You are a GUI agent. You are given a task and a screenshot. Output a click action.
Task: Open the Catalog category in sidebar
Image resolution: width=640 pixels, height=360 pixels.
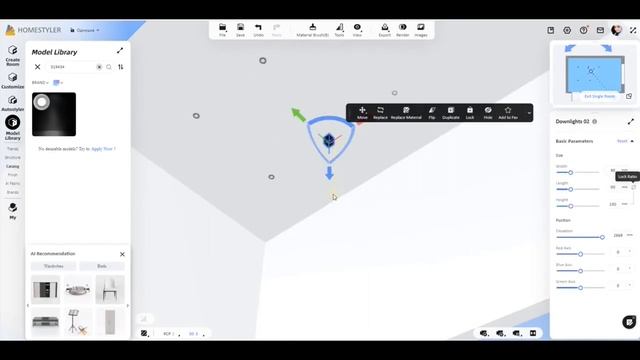(13, 166)
